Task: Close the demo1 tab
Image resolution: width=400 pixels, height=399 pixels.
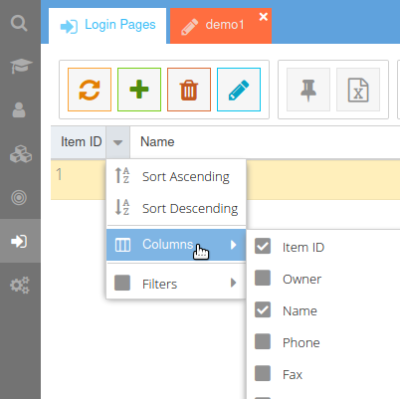Action: tap(263, 17)
